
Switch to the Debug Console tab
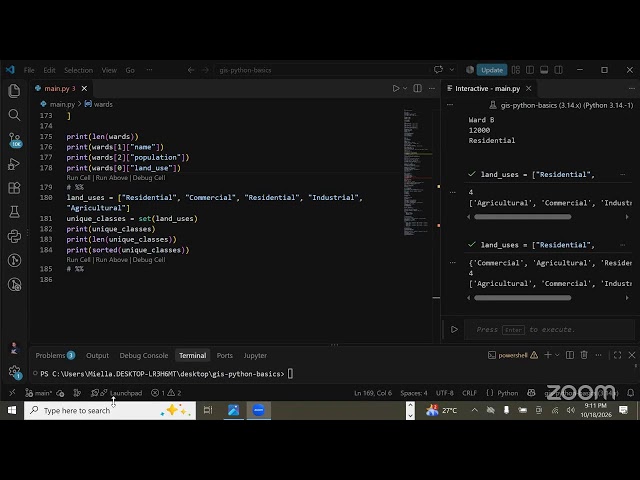pyautogui.click(x=144, y=356)
